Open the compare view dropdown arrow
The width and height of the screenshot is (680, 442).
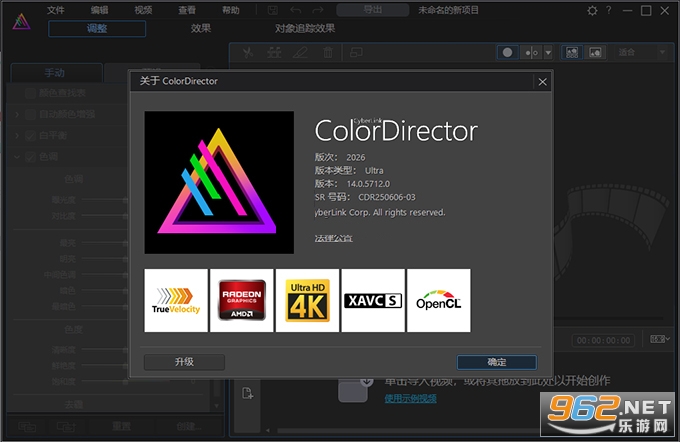pyautogui.click(x=548, y=52)
